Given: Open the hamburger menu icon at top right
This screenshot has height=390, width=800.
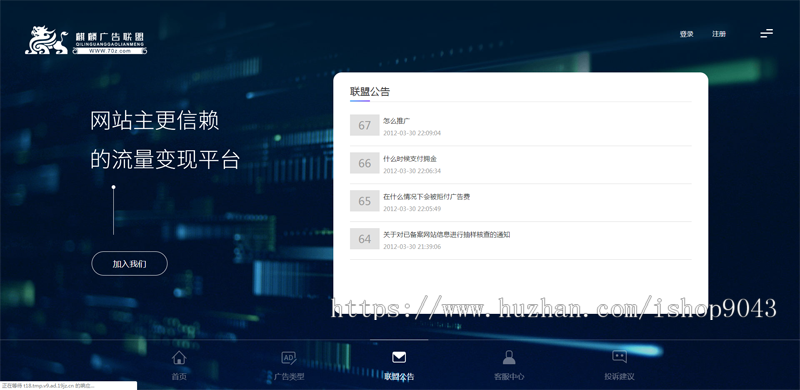Looking at the screenshot, I should coord(766,34).
